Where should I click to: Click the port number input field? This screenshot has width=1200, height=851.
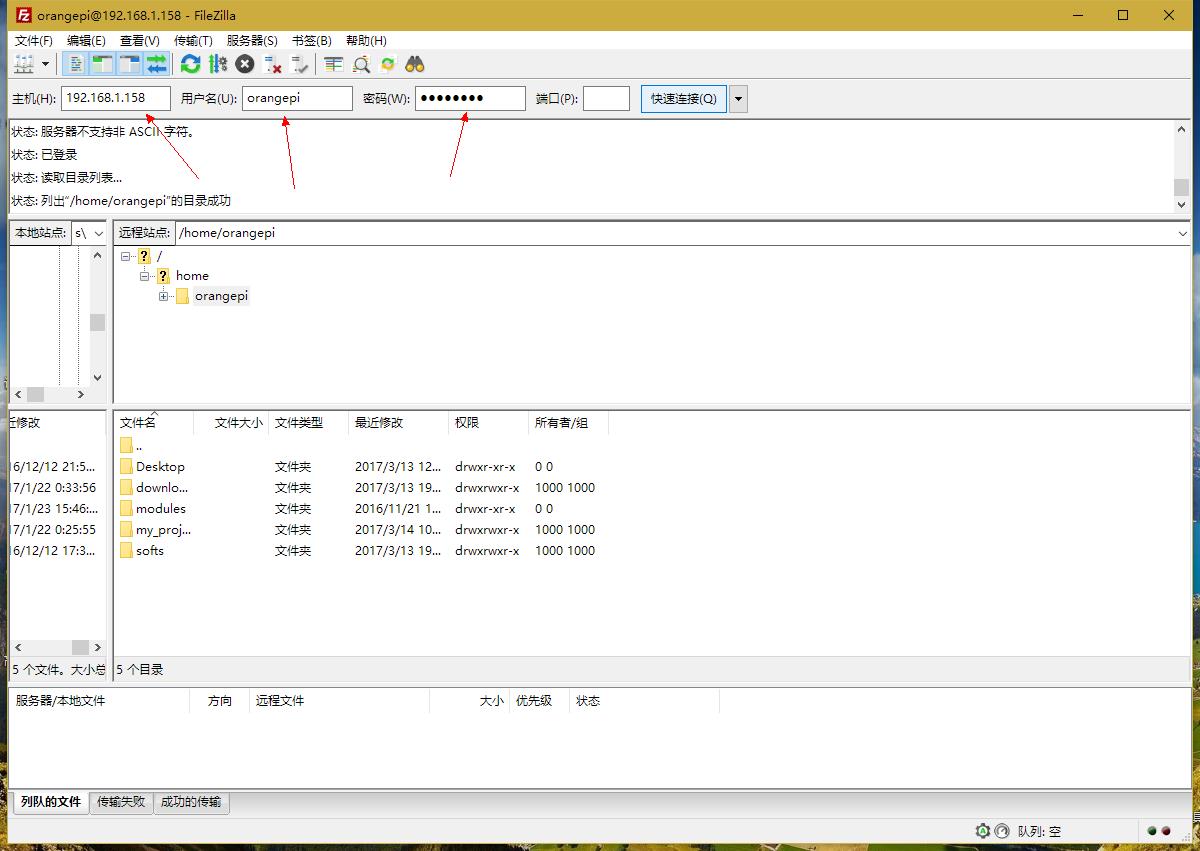(x=606, y=98)
